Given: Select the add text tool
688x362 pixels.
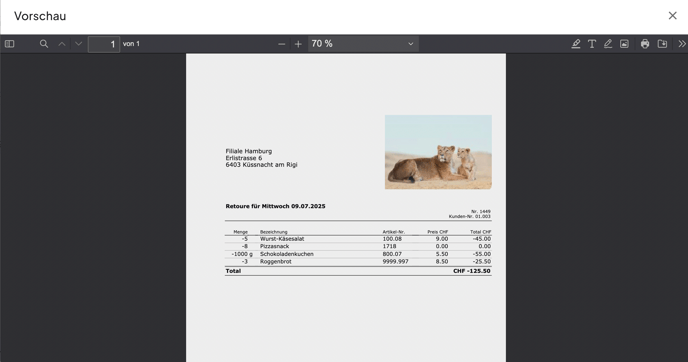Looking at the screenshot, I should 592,44.
